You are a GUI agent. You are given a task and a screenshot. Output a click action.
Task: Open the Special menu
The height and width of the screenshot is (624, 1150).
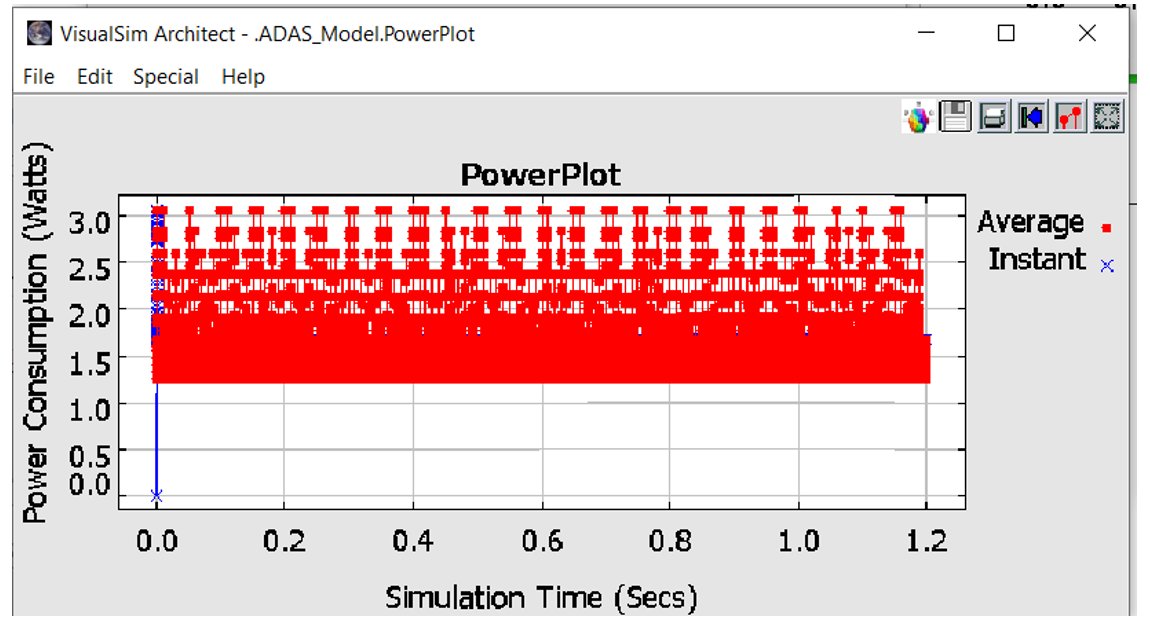(166, 77)
